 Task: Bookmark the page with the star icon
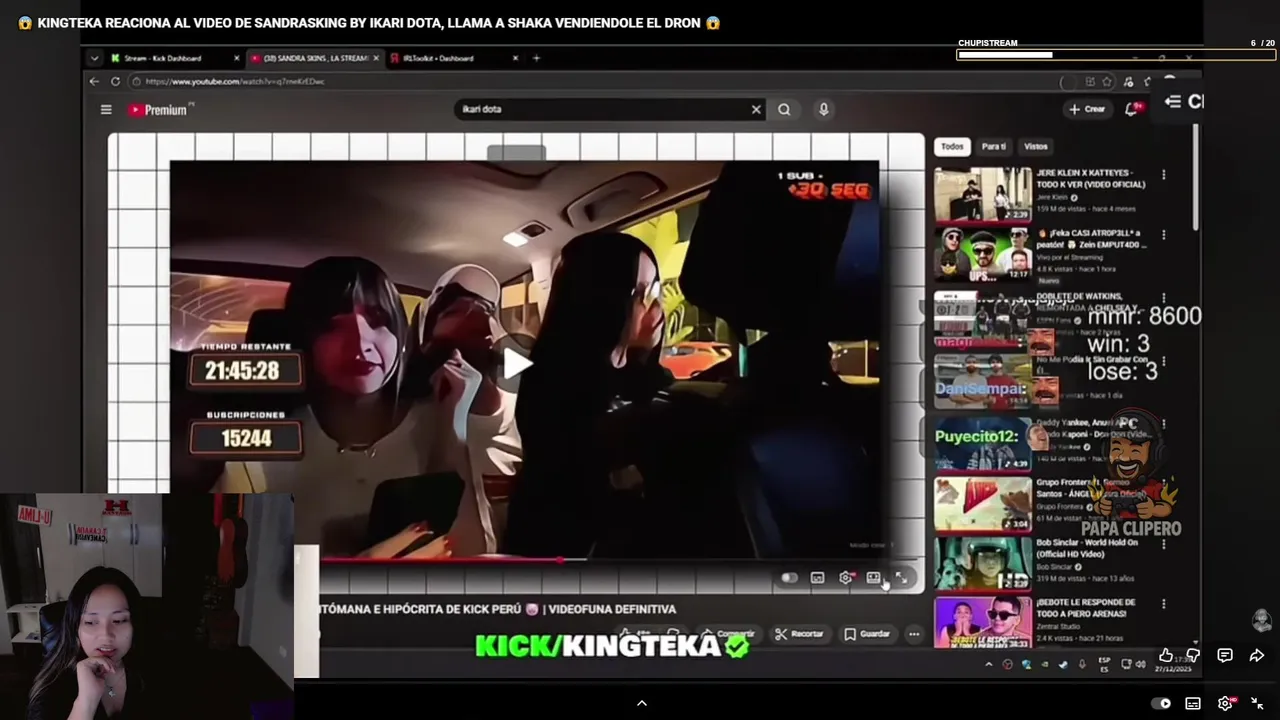(x=1107, y=82)
